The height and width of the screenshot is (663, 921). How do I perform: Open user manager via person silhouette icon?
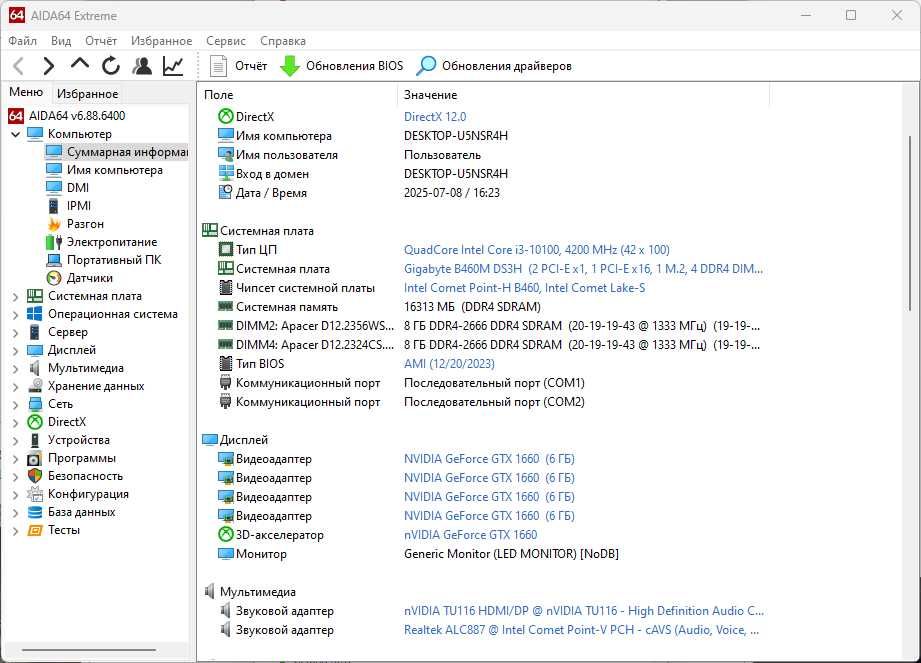pos(142,66)
